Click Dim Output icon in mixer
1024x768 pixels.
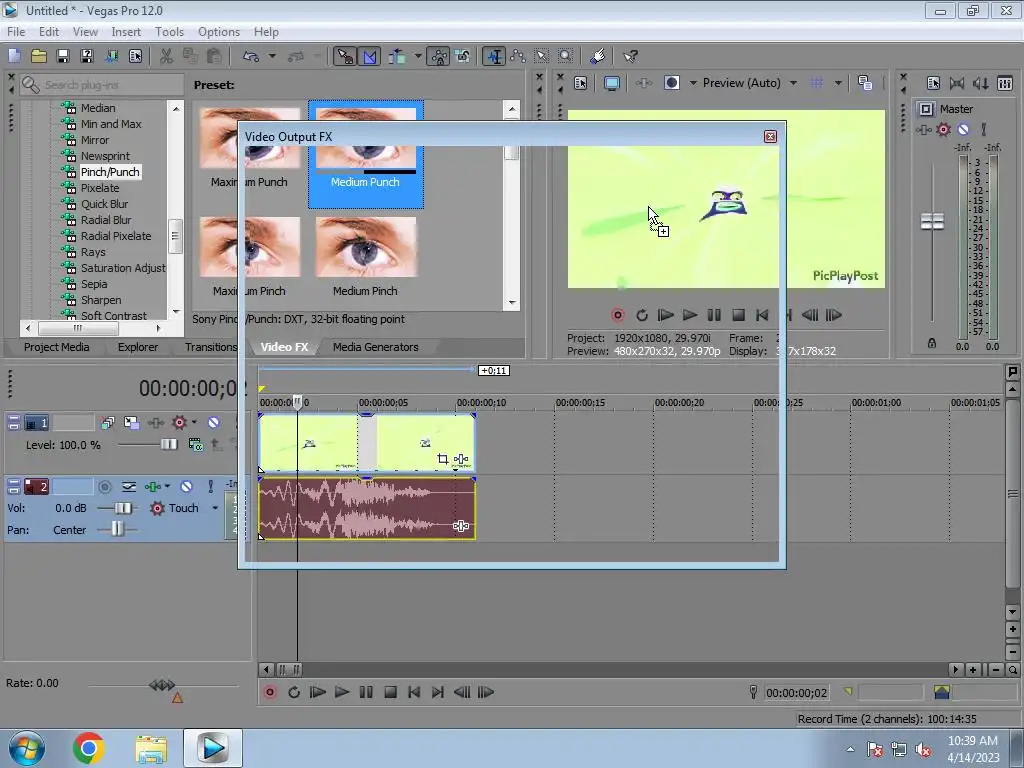click(980, 83)
